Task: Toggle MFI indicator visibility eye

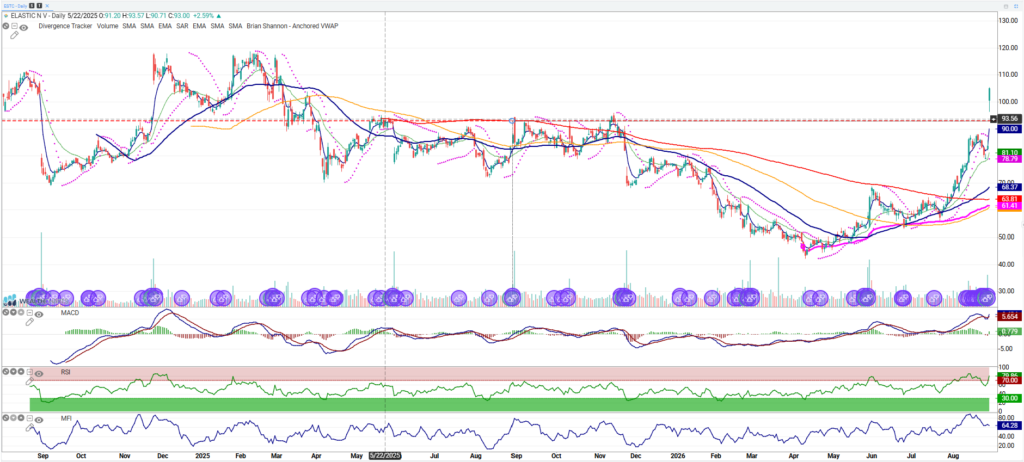Action: pos(39,420)
